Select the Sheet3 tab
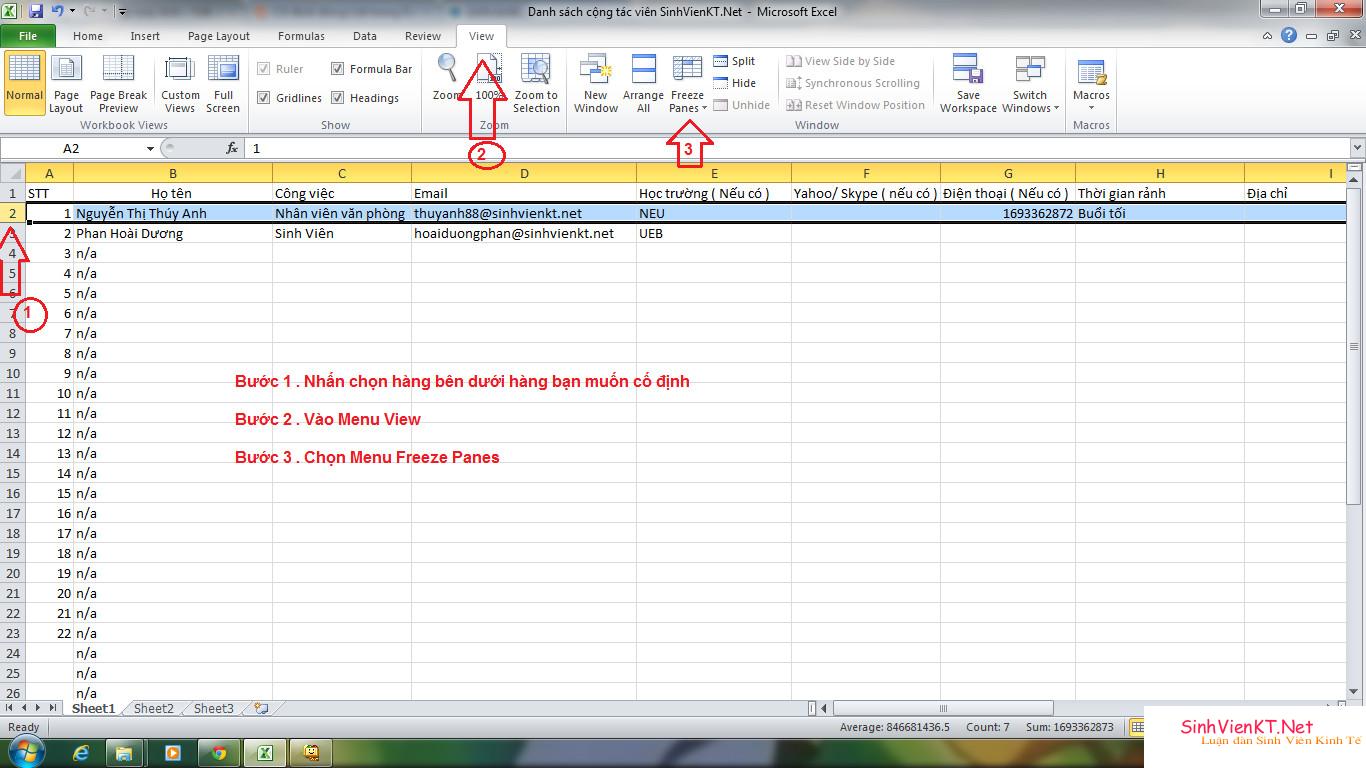The width and height of the screenshot is (1366, 768). coord(213,708)
